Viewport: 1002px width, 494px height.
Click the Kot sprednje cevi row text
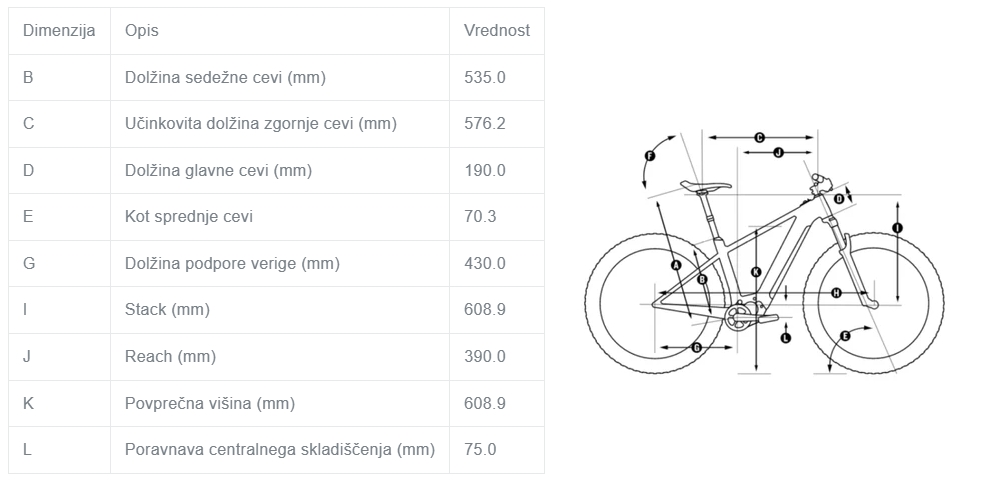(189, 217)
